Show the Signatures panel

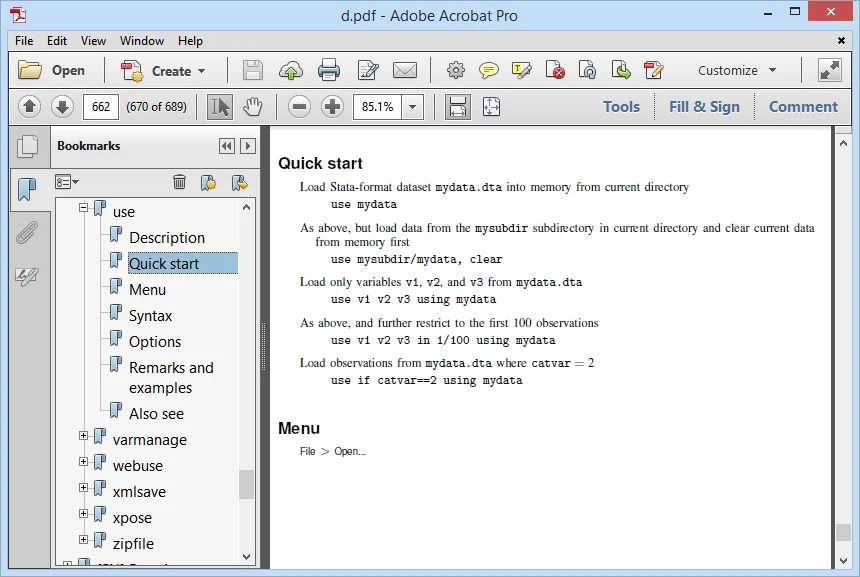26,276
